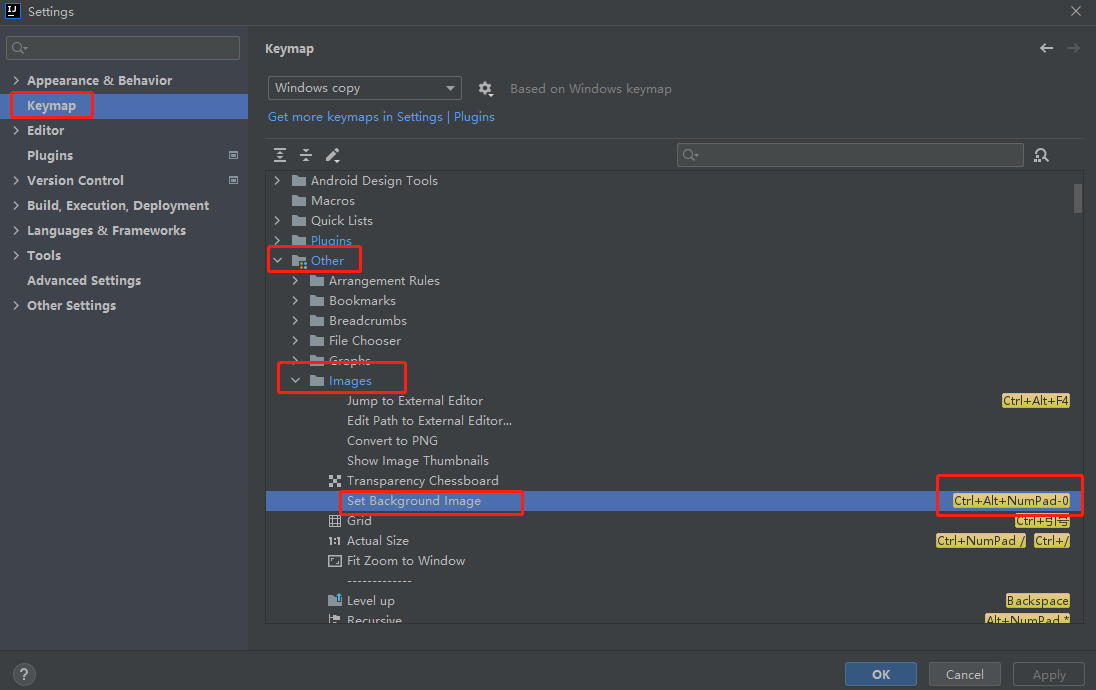The image size is (1096, 690).
Task: Click the Level up folder icon
Action: click(335, 601)
